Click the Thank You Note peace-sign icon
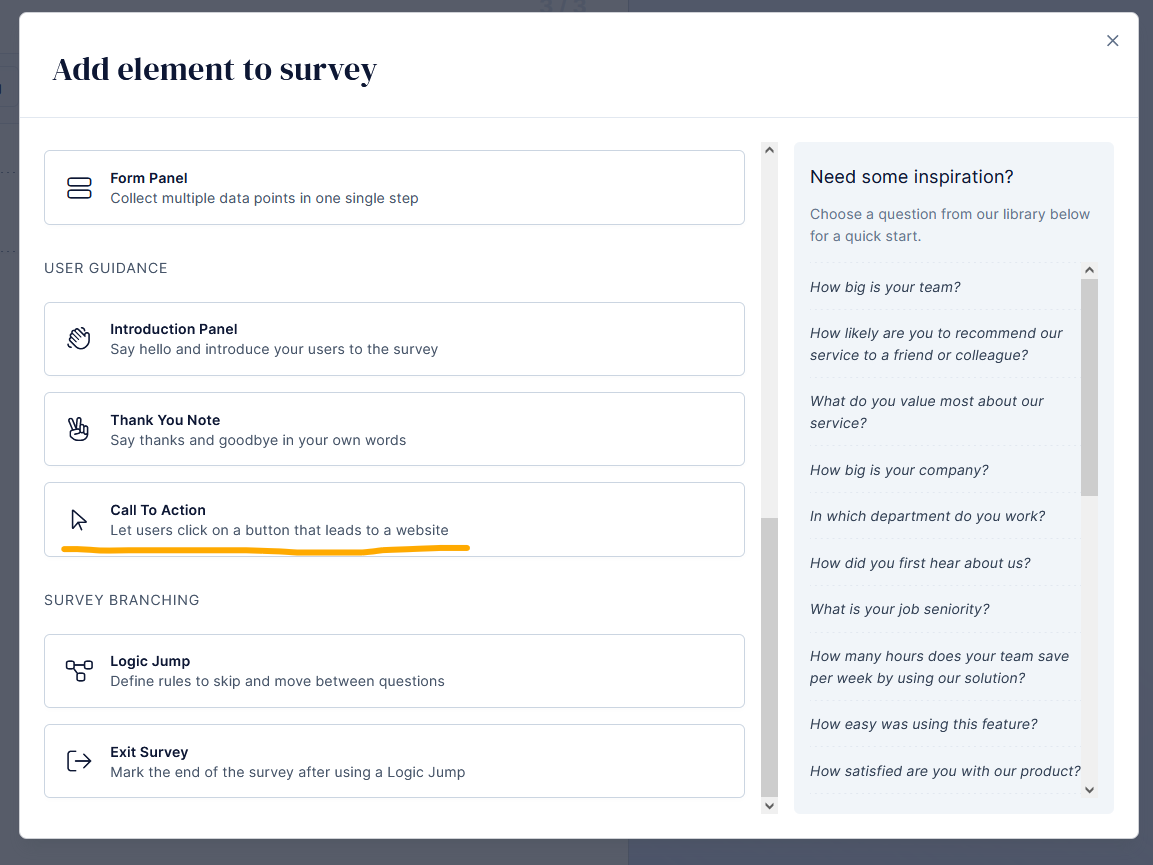1153x865 pixels. pos(79,429)
